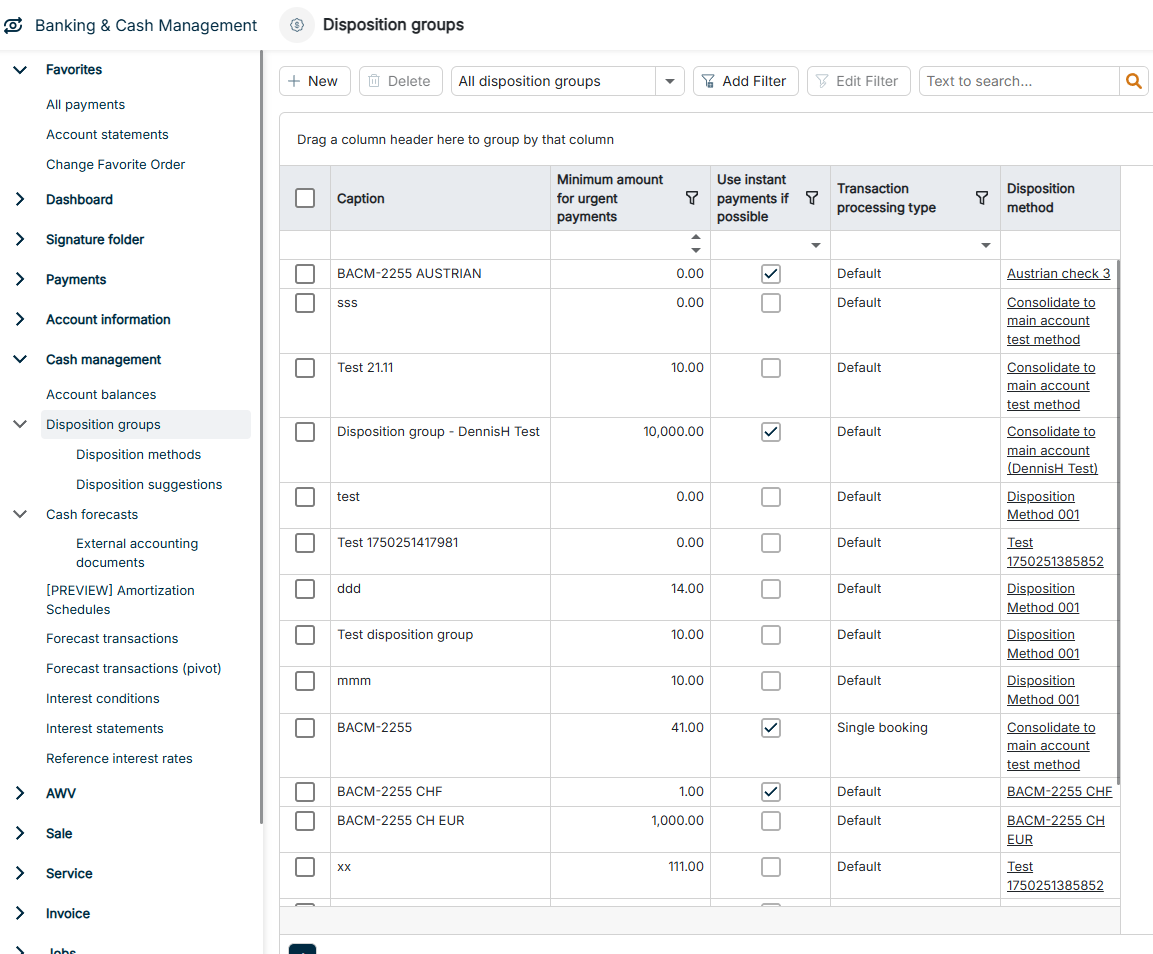Viewport: 1153px width, 954px height.
Task: Click the New button to create a disposition group
Action: [314, 81]
